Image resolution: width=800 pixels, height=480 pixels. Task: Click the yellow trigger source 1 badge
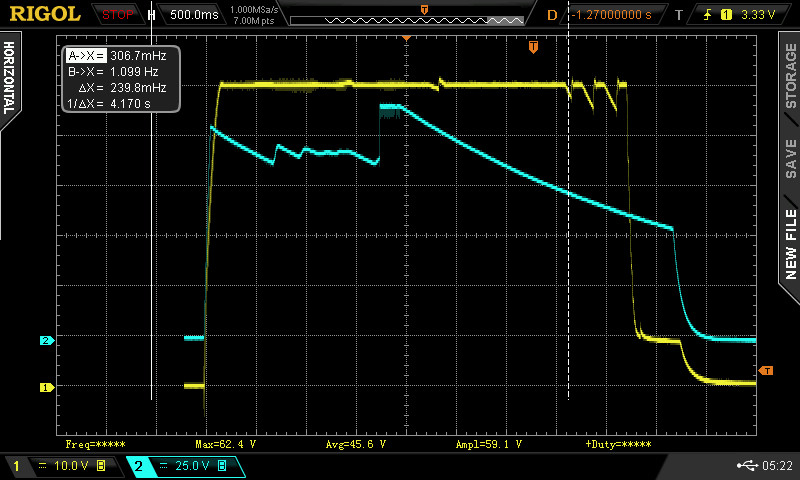pyautogui.click(x=726, y=15)
